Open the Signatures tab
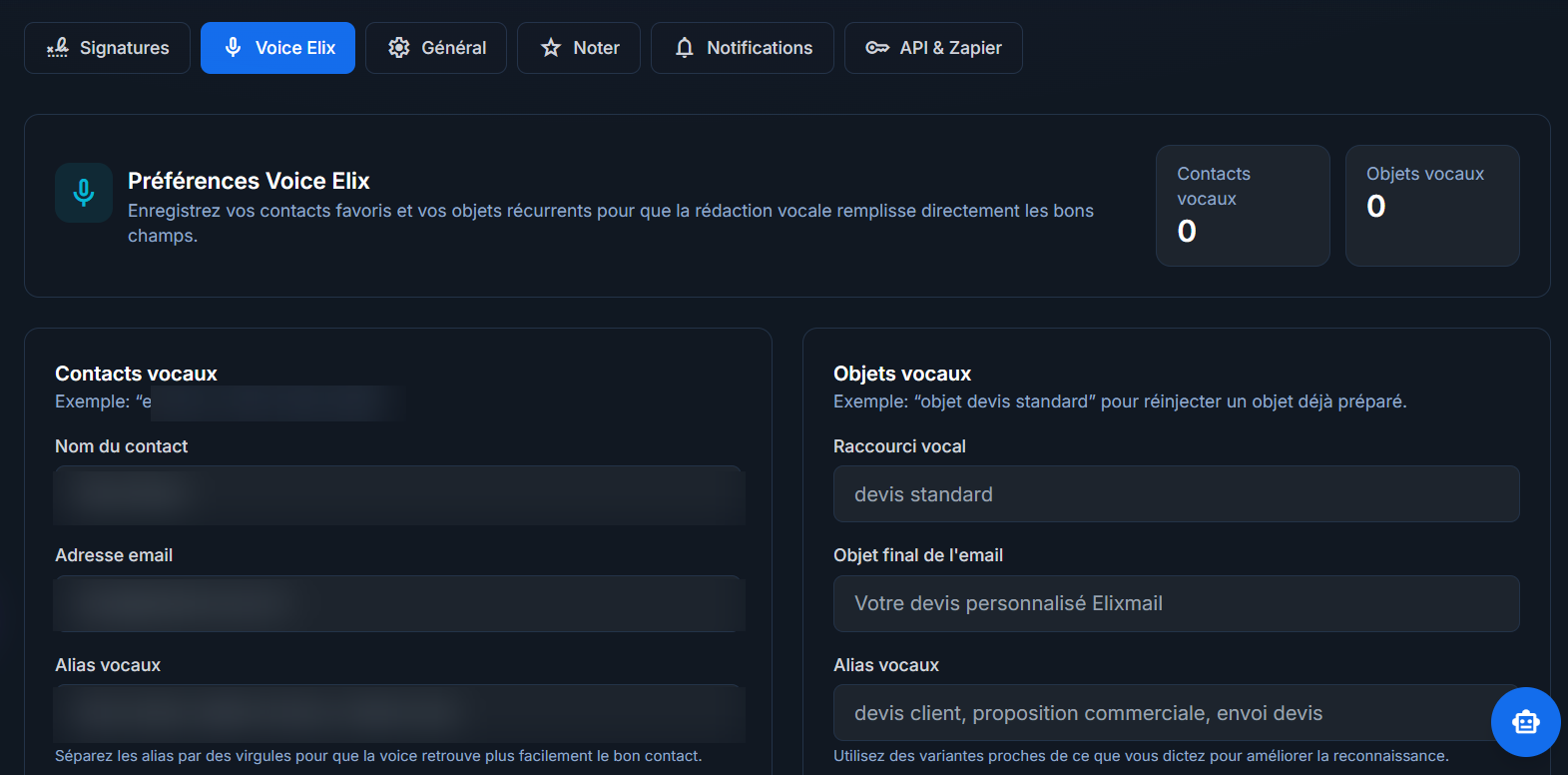 tap(107, 48)
